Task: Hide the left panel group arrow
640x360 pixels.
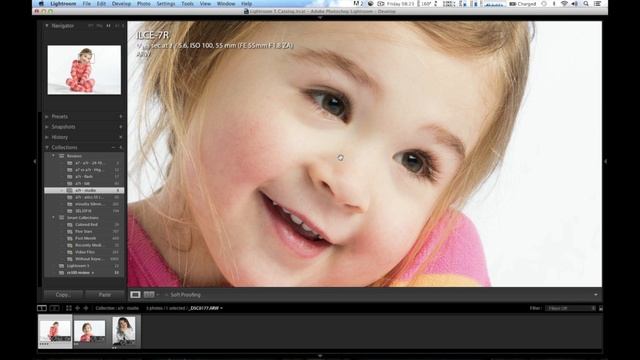Action: [35, 161]
